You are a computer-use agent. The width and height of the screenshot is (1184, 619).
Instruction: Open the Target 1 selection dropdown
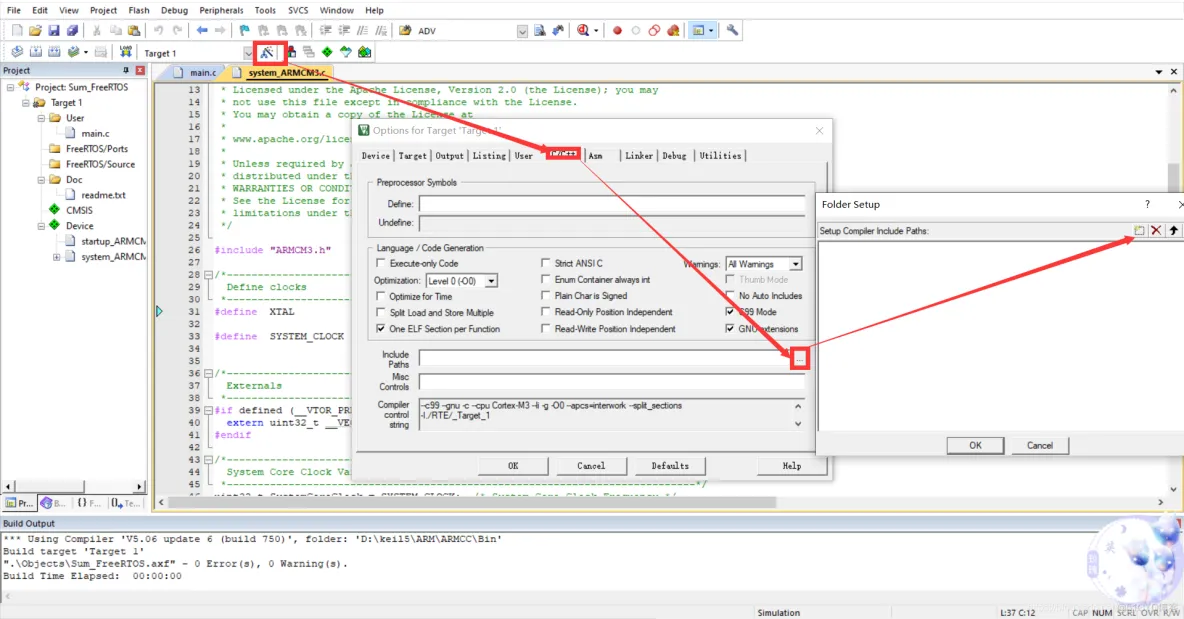coord(248,53)
